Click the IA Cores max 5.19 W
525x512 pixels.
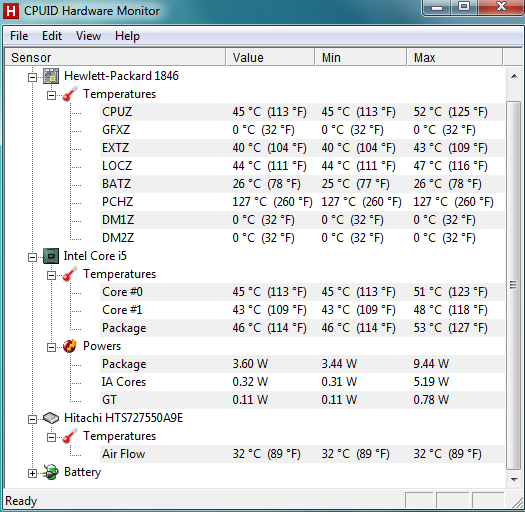click(x=431, y=382)
